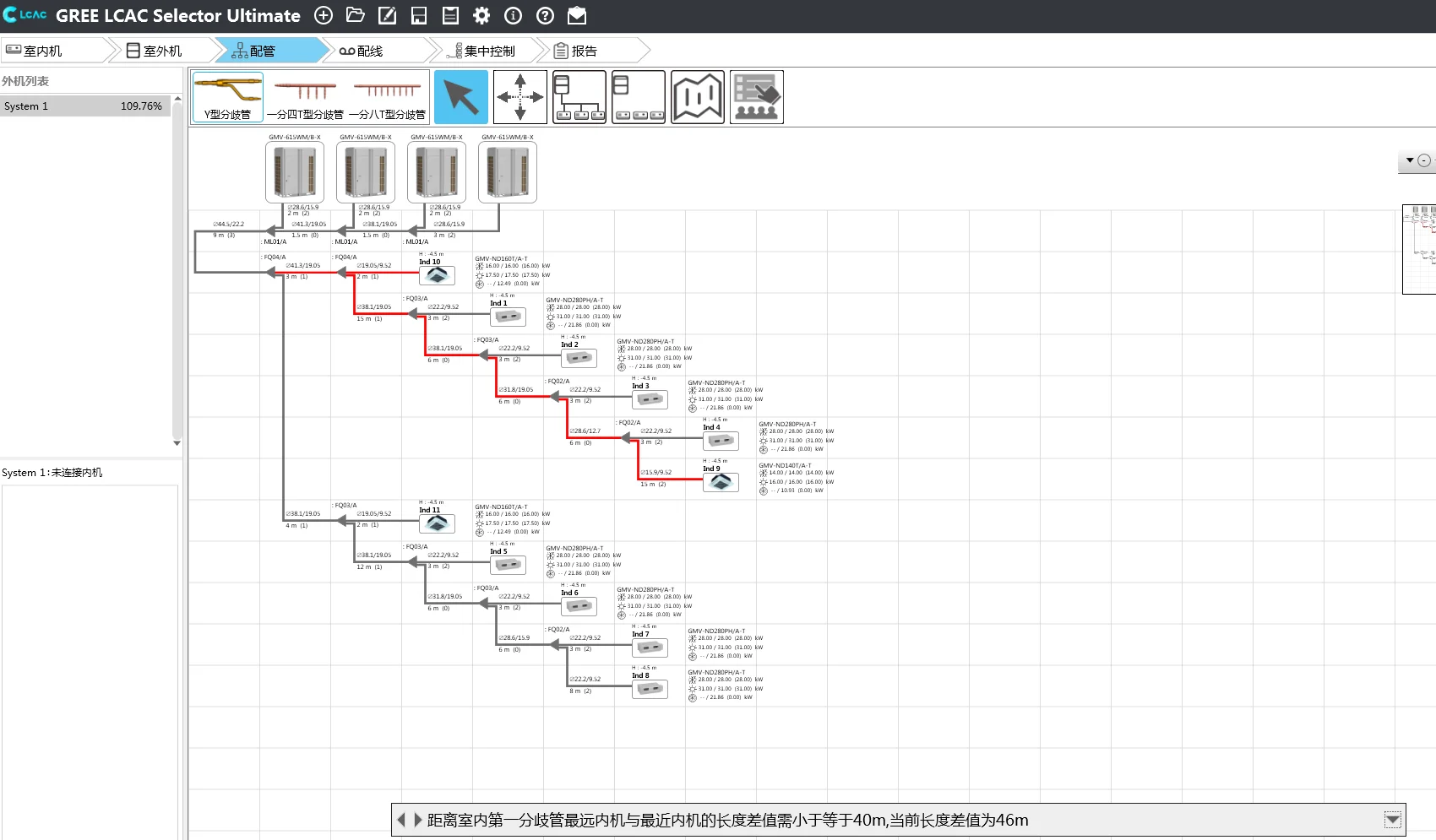Screen dimensions: 1436x840
Task: Click the rightmost GMV-615WM/B-X outdoor unit
Action: point(508,172)
